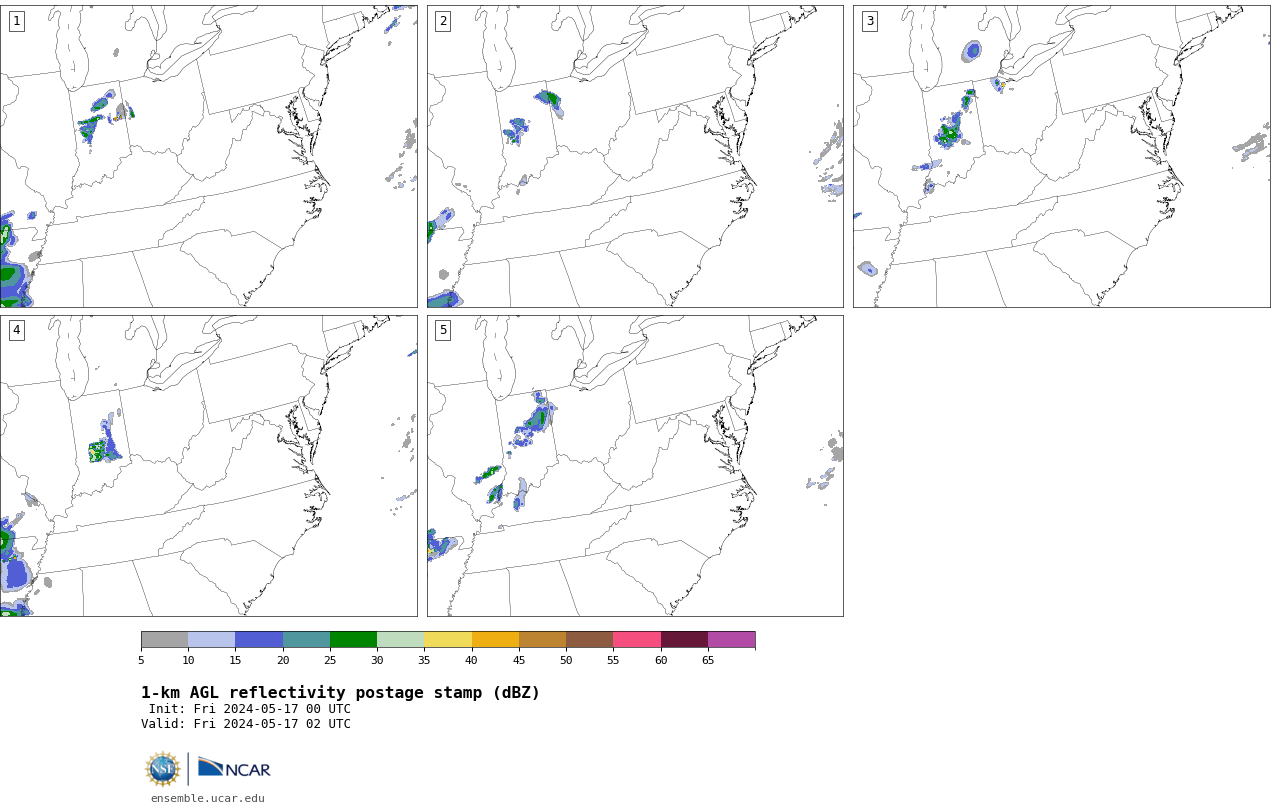Click the purple 65+ dBZ swatch
The image size is (1280, 809).
(731, 640)
